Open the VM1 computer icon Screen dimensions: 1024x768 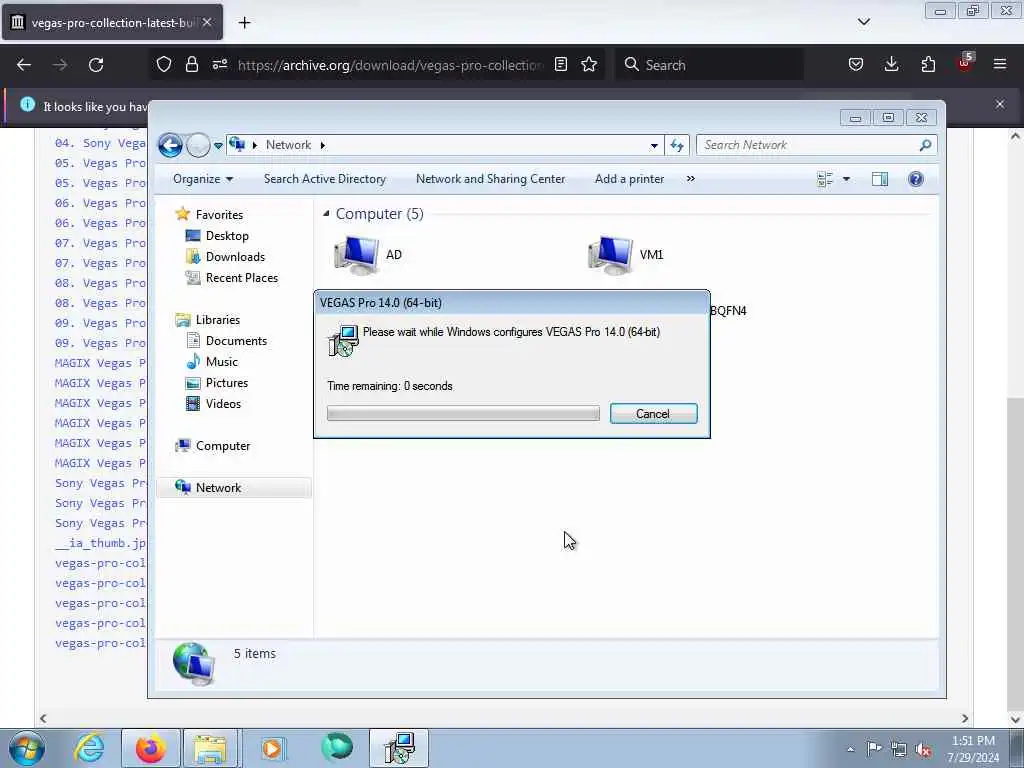[625, 255]
